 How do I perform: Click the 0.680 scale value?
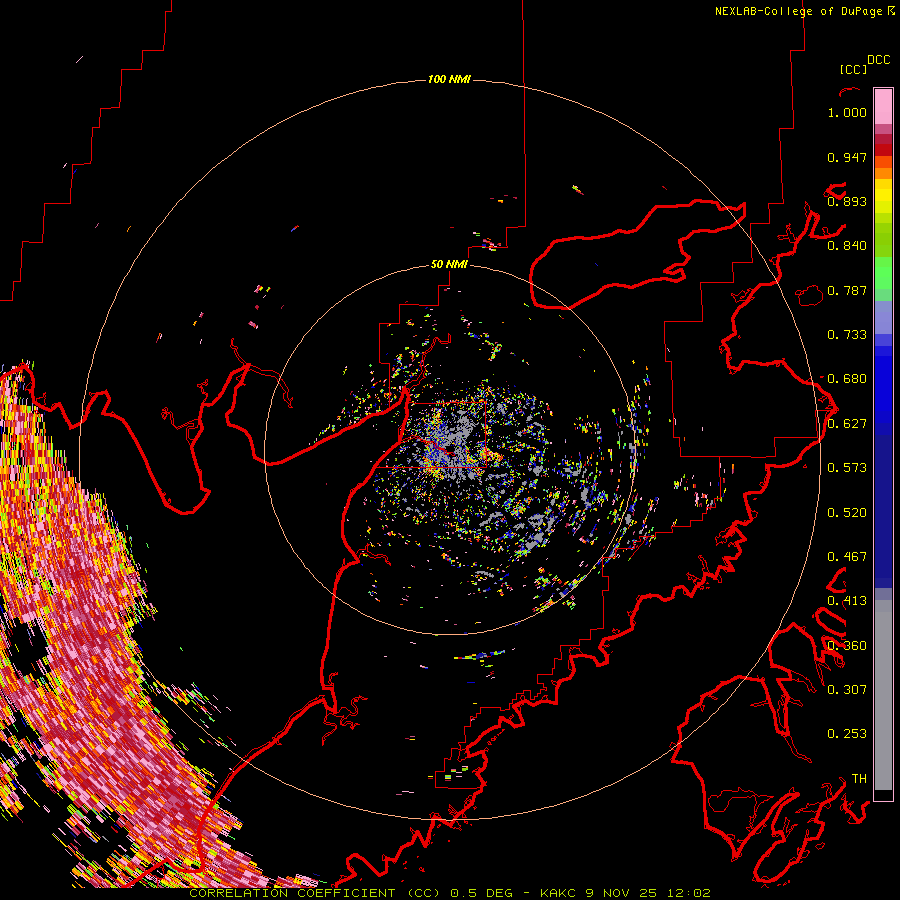coord(847,379)
